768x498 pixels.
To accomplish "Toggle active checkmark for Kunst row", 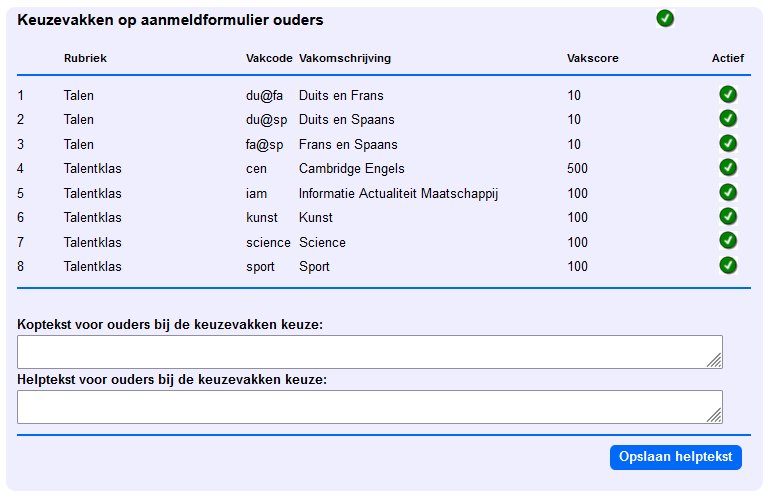I will pyautogui.click(x=728, y=216).
